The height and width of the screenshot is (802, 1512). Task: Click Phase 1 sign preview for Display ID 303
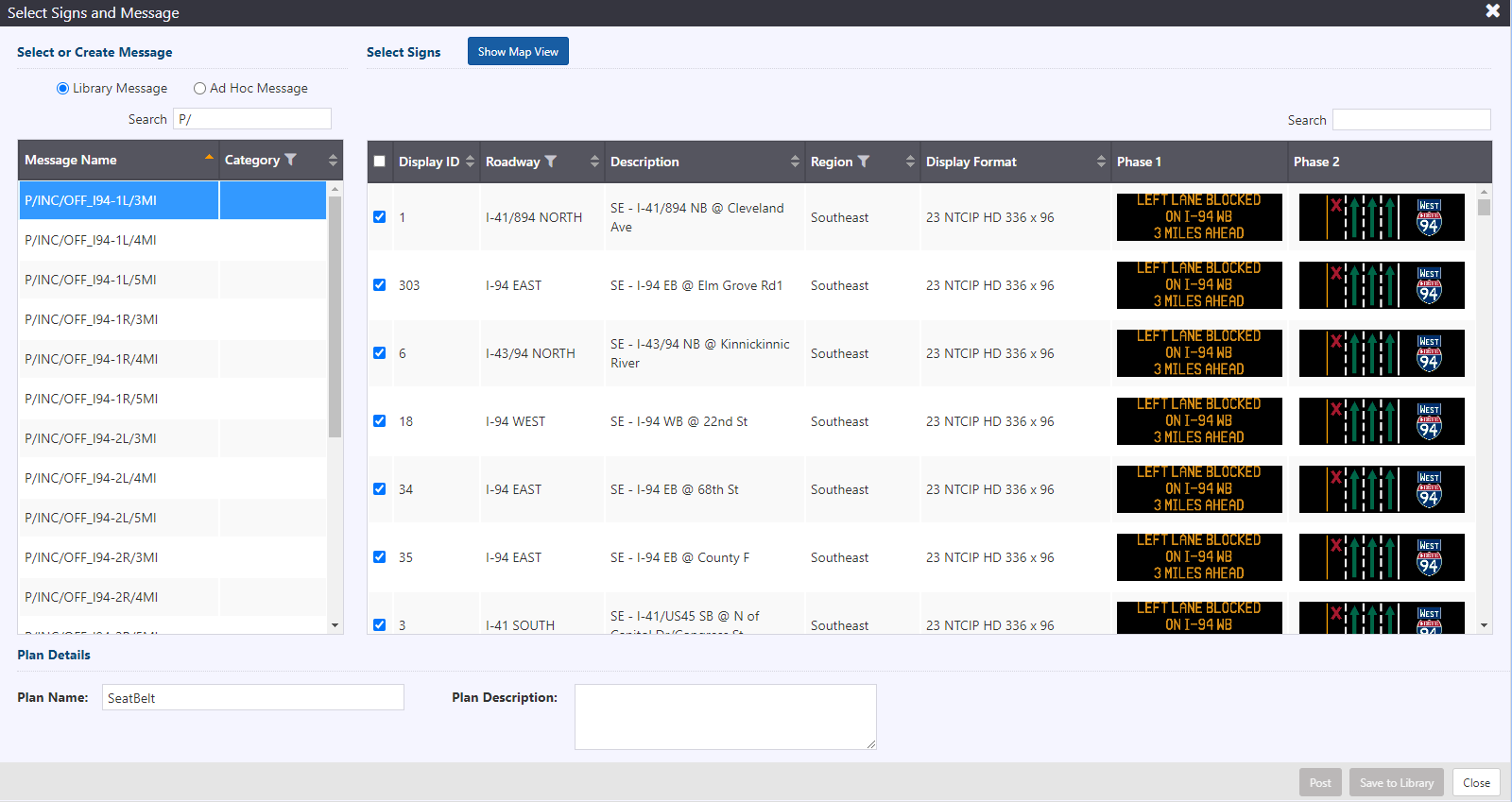pyautogui.click(x=1199, y=285)
